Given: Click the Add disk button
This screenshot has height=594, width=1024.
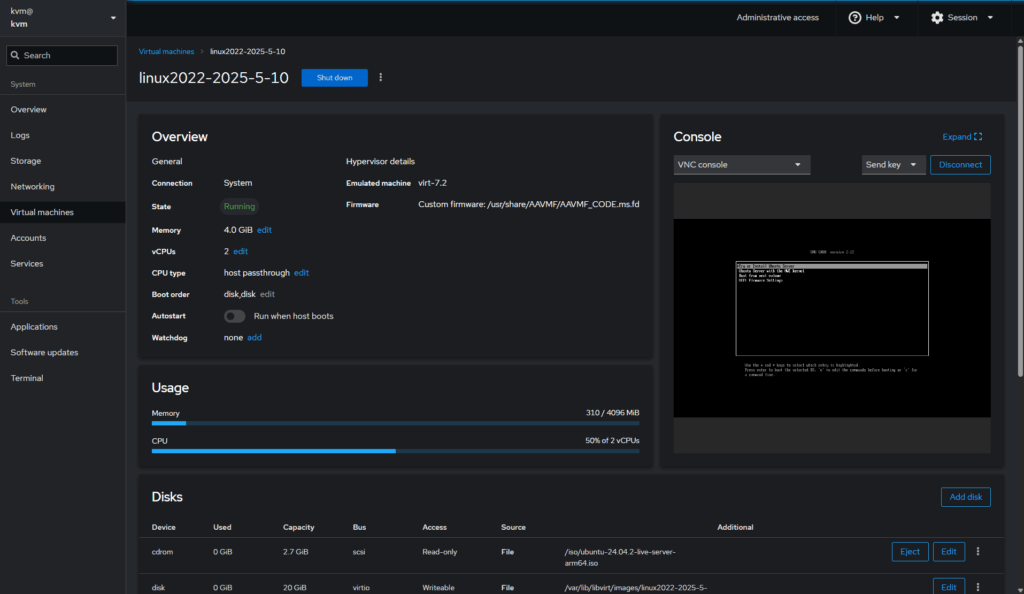Looking at the screenshot, I should (965, 497).
